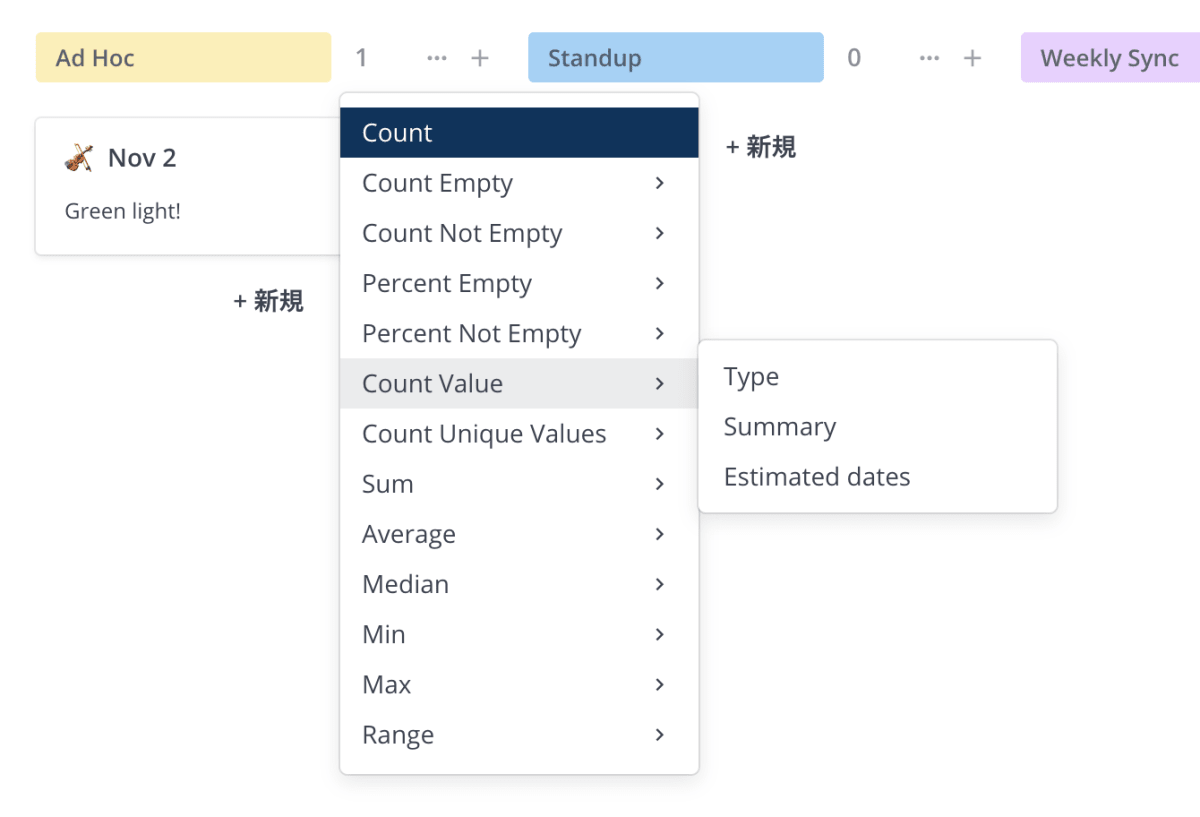The height and width of the screenshot is (817, 1200).
Task: Select Count from the calculation menu
Action: [396, 132]
